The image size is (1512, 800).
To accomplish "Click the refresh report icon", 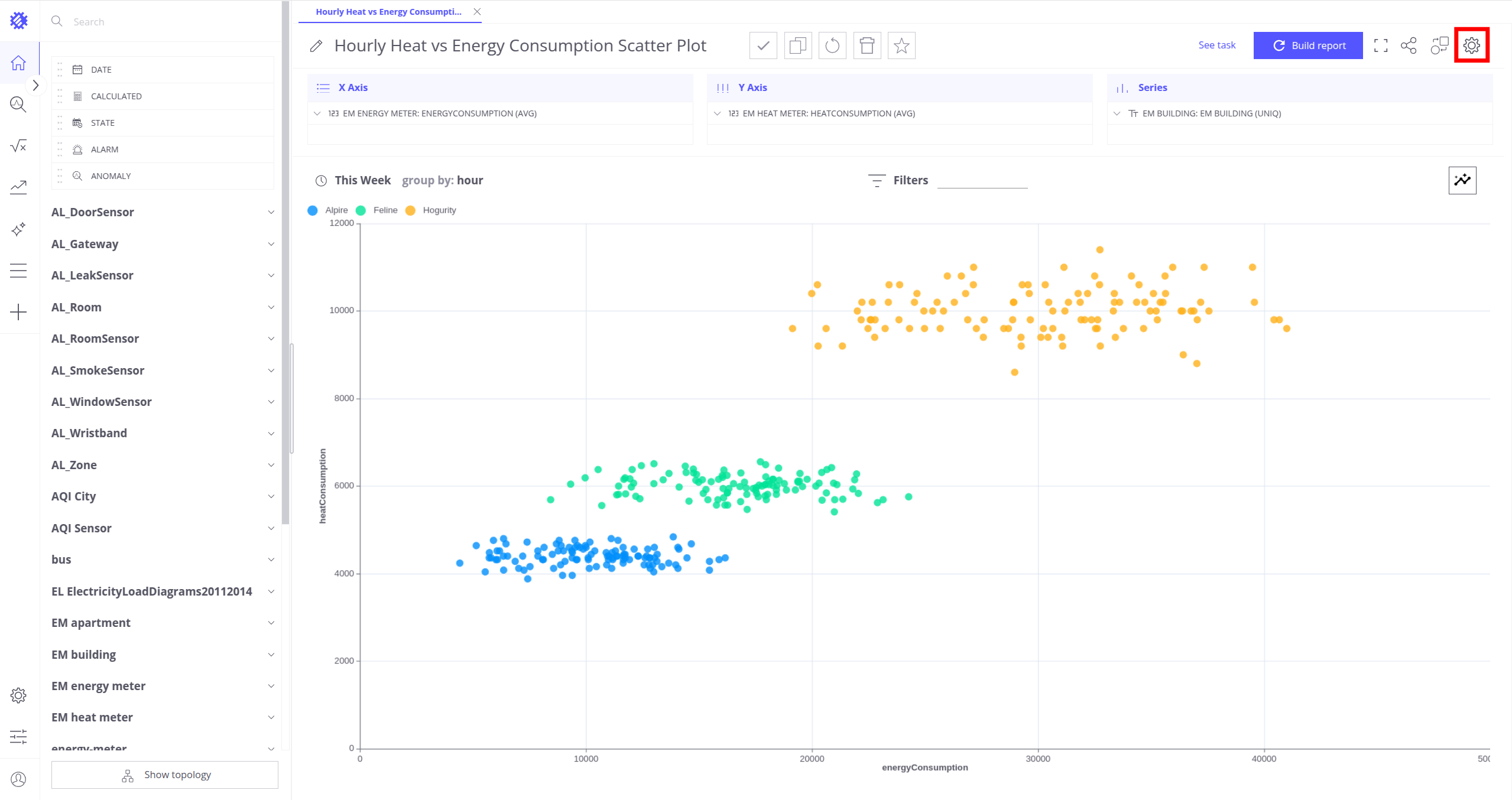I will pos(832,45).
